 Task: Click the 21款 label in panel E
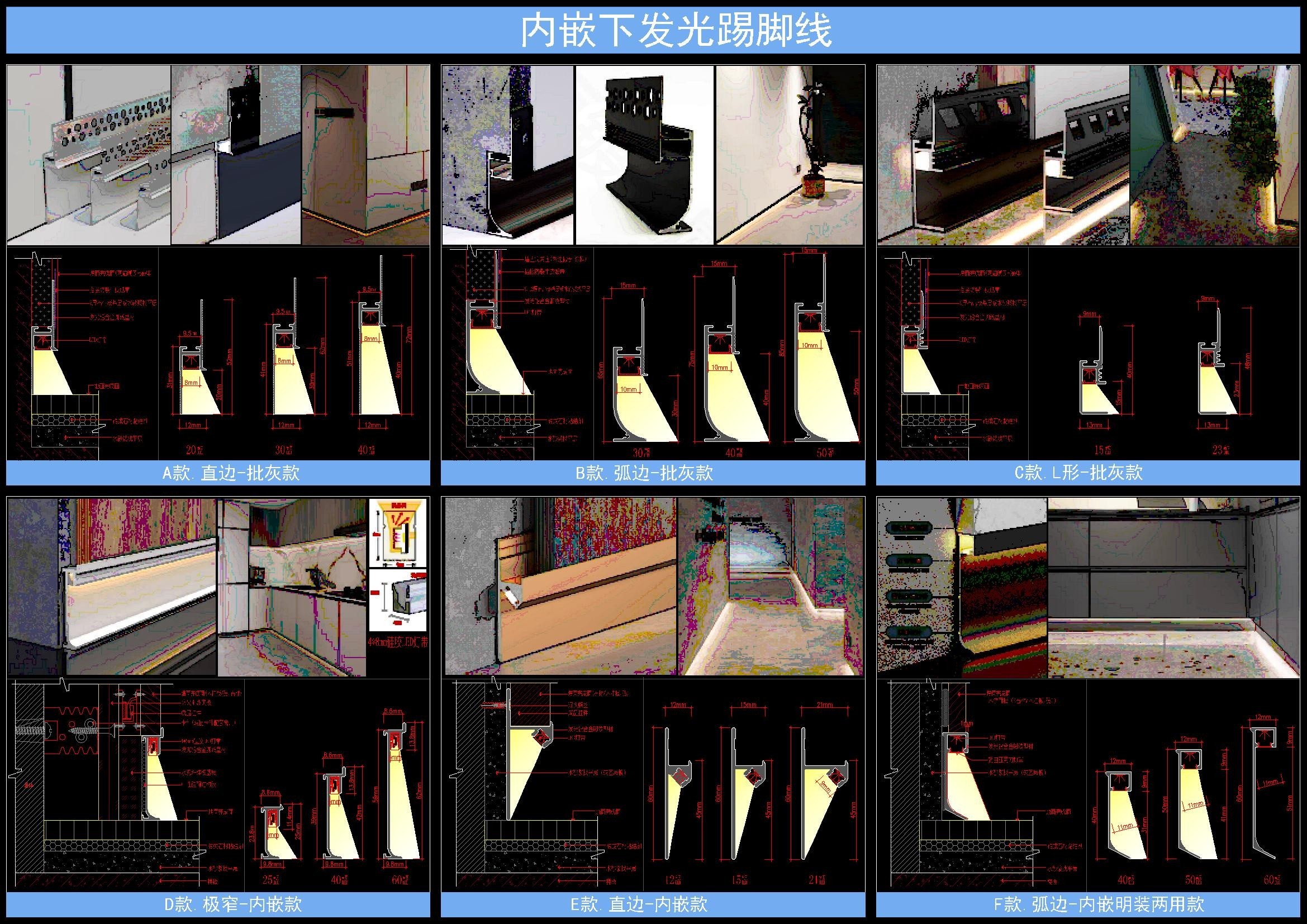[818, 880]
